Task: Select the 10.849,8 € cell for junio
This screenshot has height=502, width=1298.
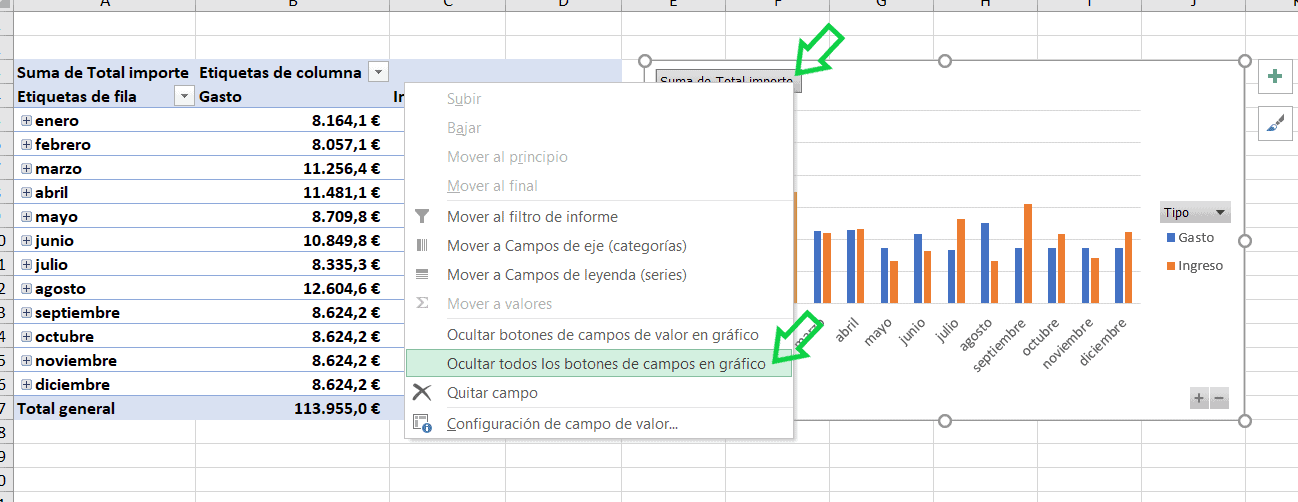Action: coord(292,240)
